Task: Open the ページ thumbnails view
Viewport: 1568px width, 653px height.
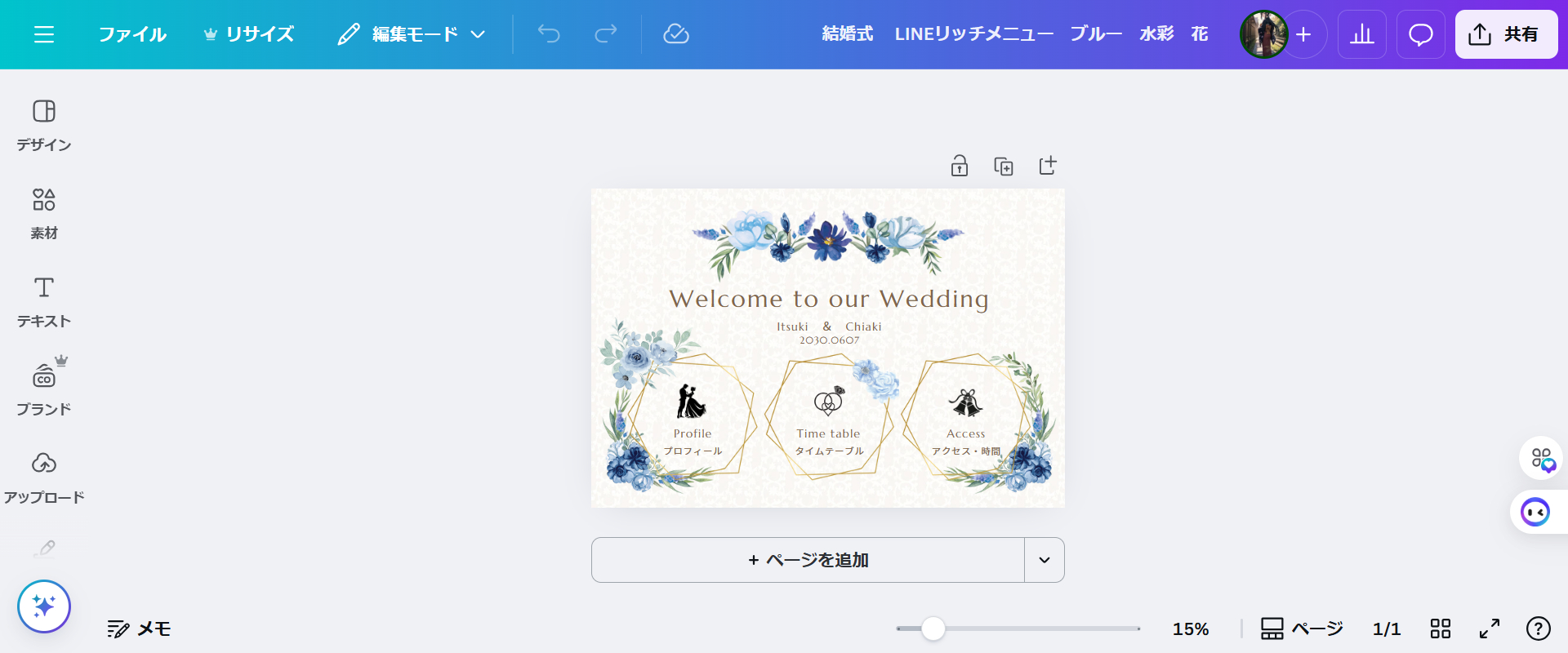Action: [x=1302, y=629]
